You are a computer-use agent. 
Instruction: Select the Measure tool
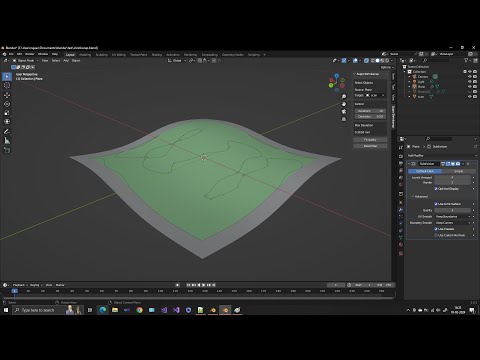pyautogui.click(x=7, y=141)
